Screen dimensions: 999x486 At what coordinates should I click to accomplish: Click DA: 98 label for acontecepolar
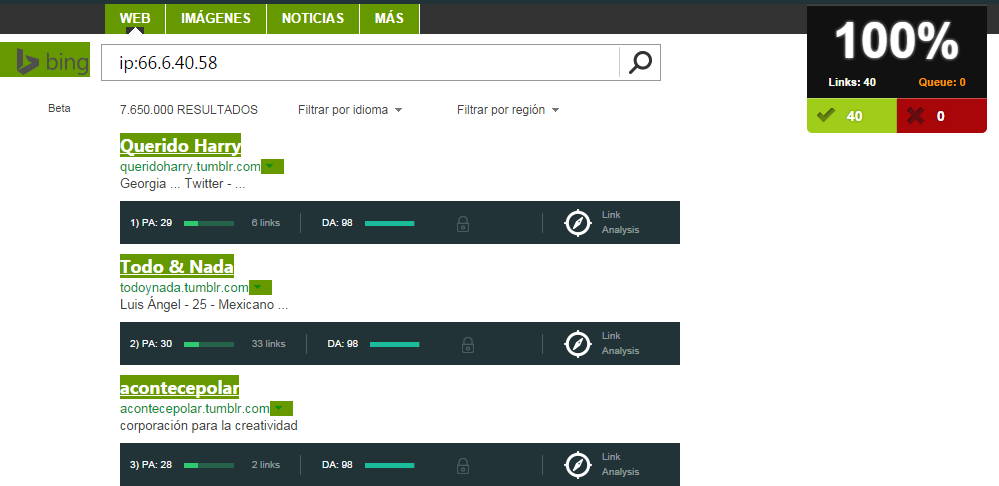[x=338, y=465]
